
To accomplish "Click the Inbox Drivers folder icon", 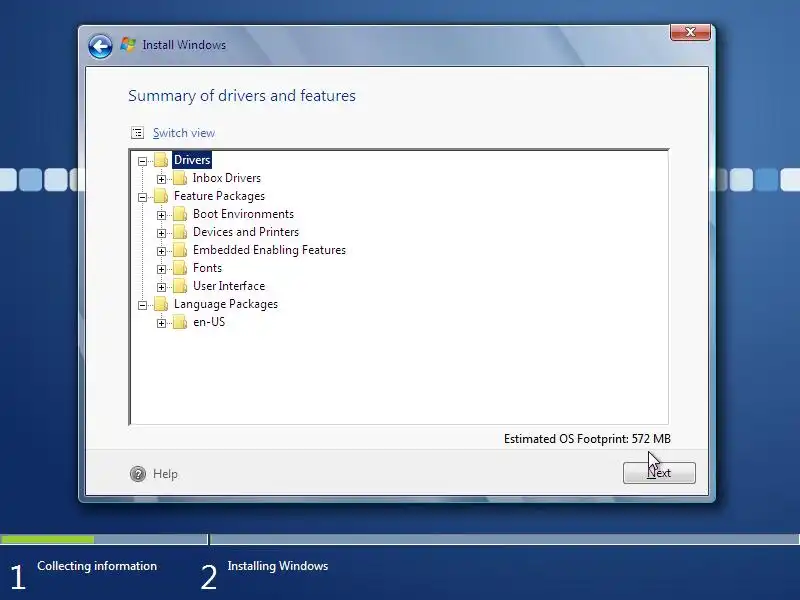I will tap(180, 178).
